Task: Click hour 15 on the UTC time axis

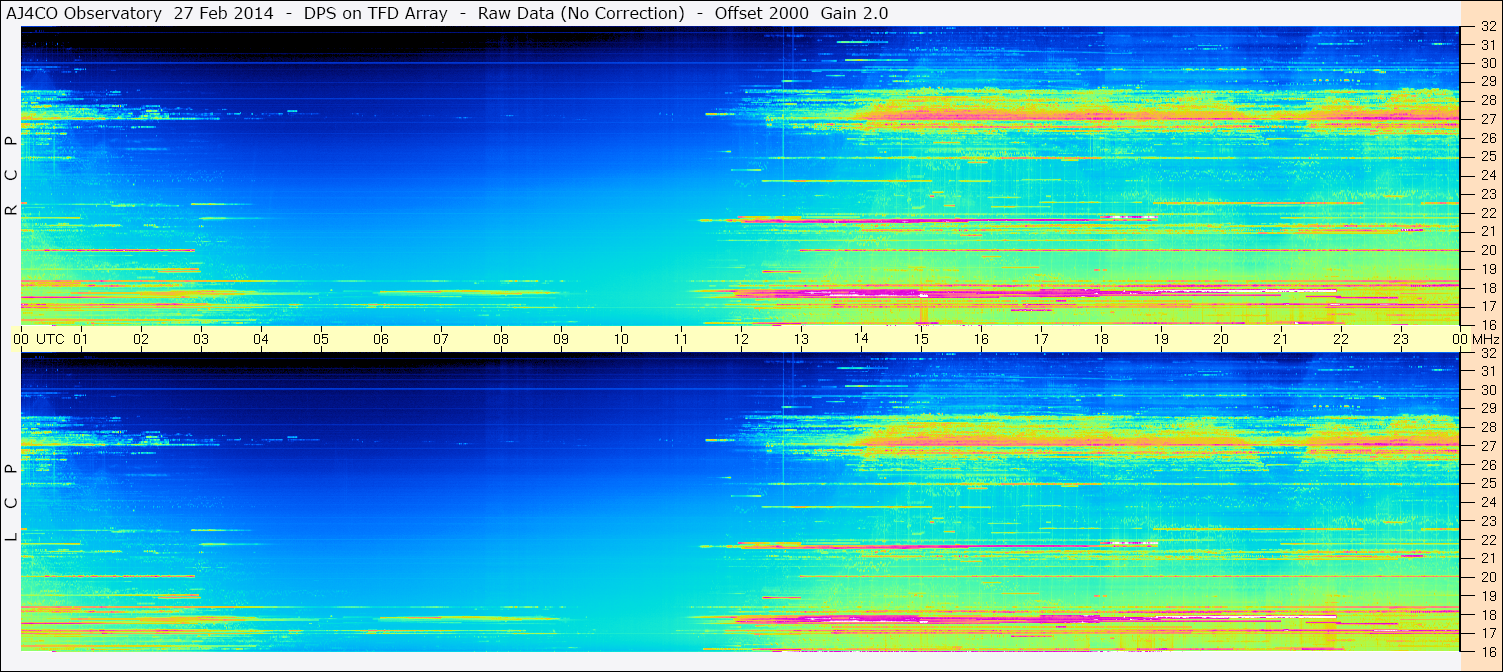Action: [921, 339]
